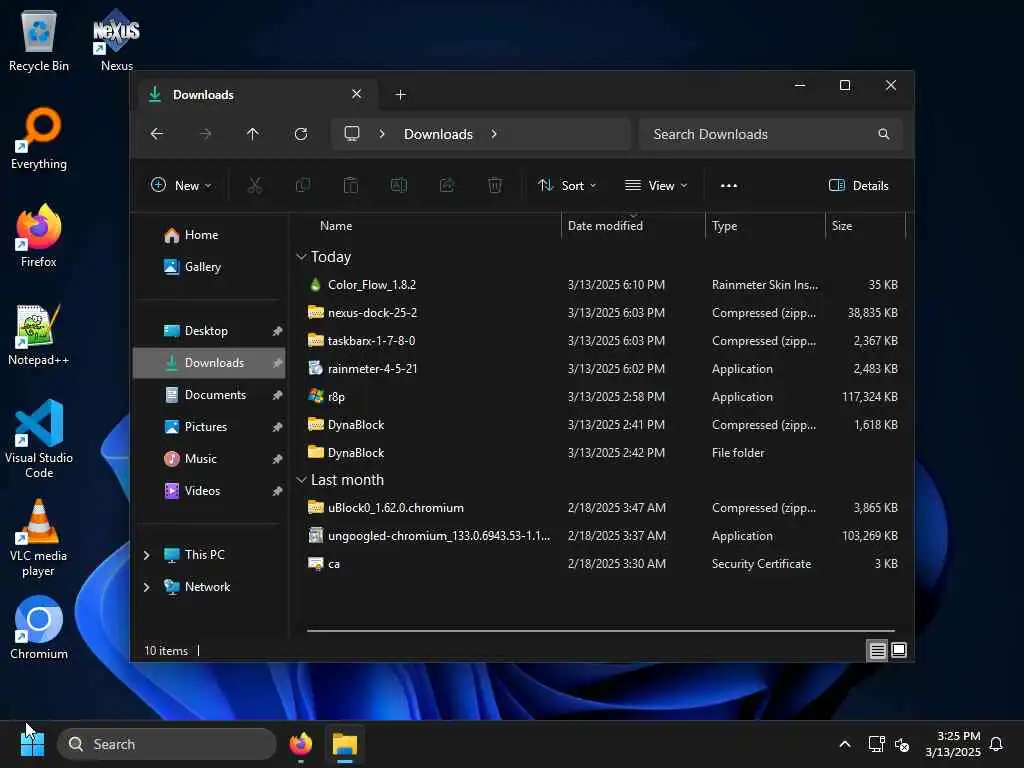This screenshot has width=1024, height=768.
Task: Open Music in navigation pane
Action: click(x=210, y=459)
